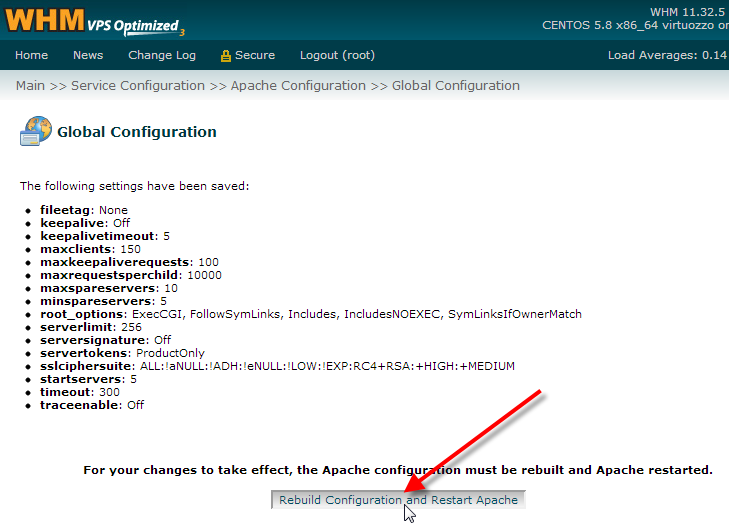Select the startservers: 5 entry

88,379
